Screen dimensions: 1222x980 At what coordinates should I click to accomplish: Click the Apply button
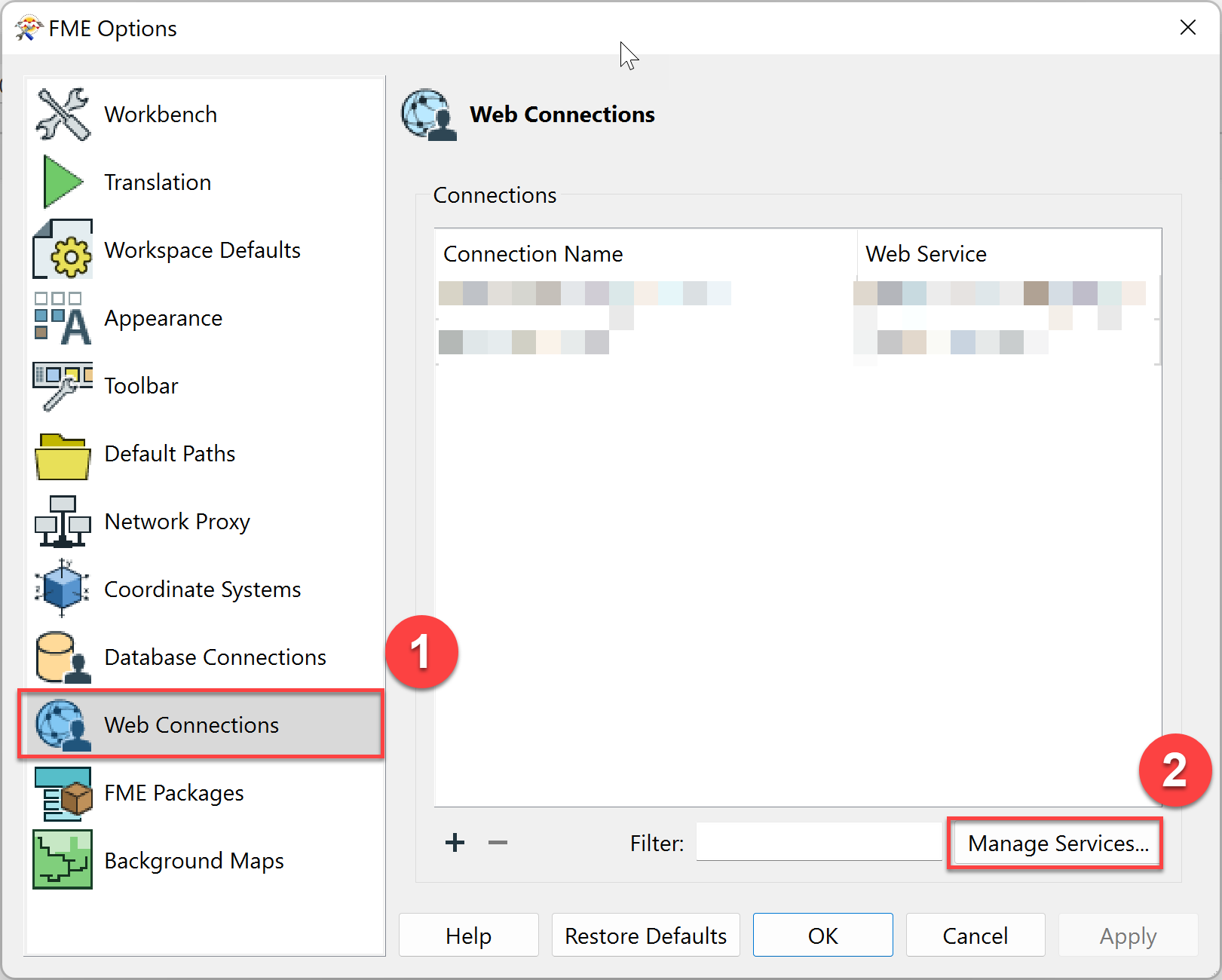point(1128,936)
